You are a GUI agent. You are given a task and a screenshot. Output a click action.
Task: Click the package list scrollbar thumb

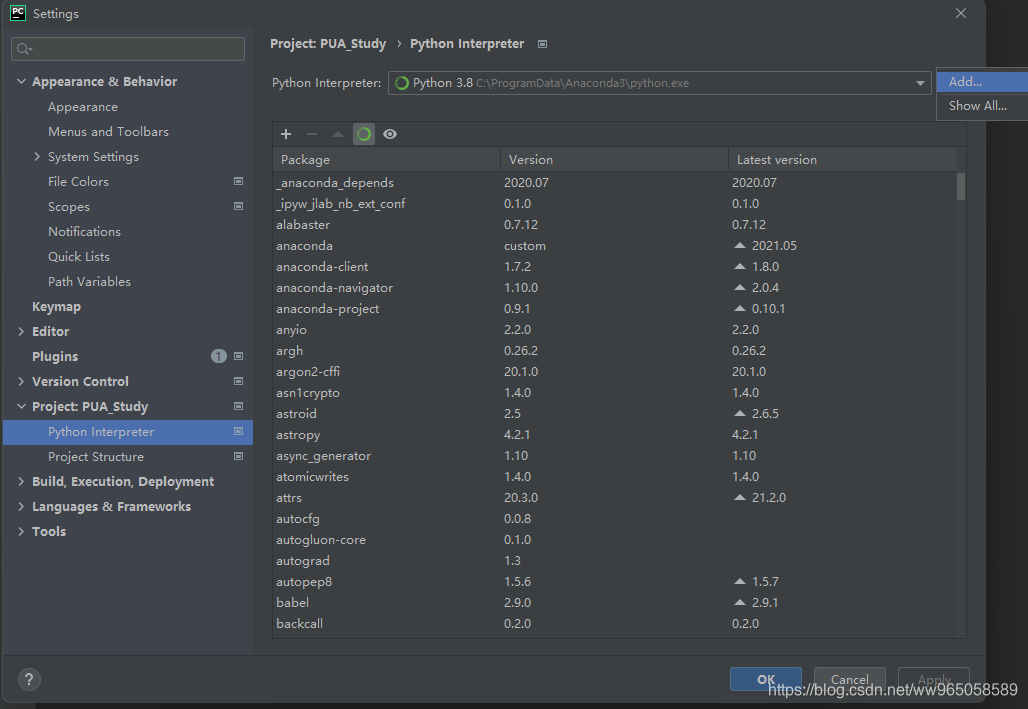(x=960, y=186)
